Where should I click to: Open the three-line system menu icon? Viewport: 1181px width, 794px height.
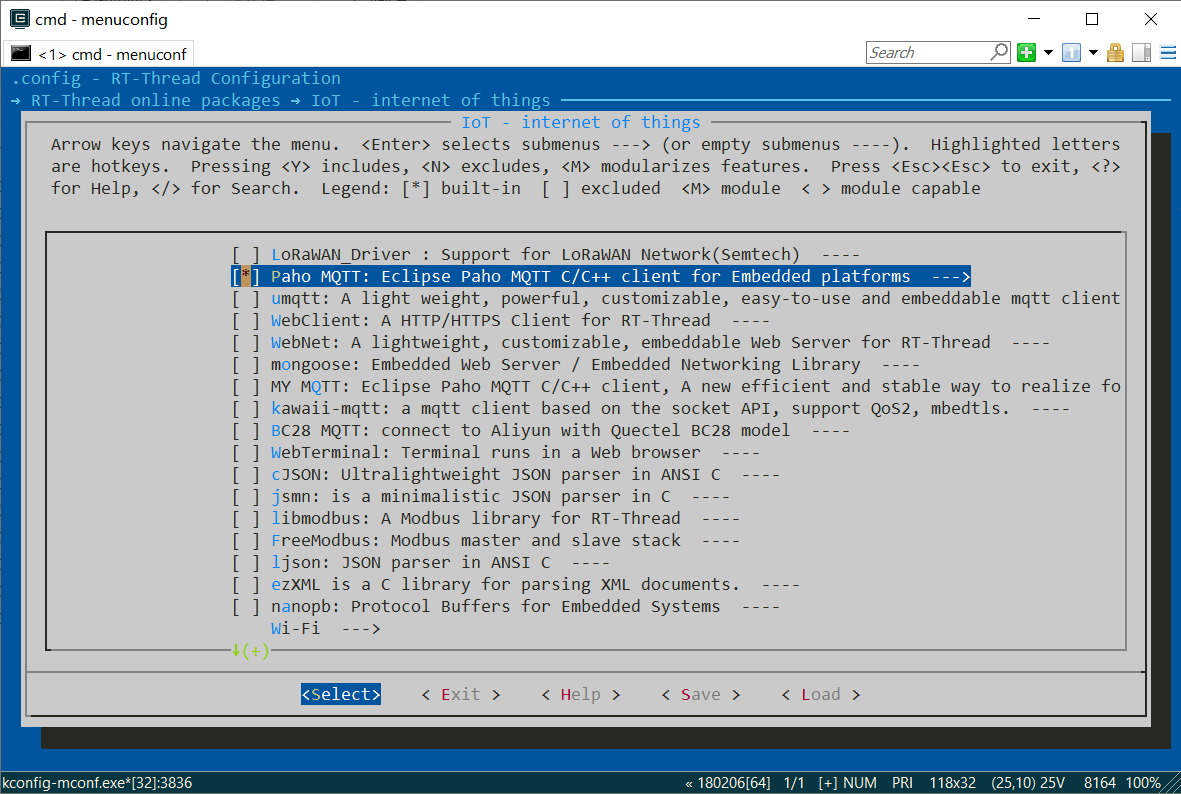(x=1168, y=53)
